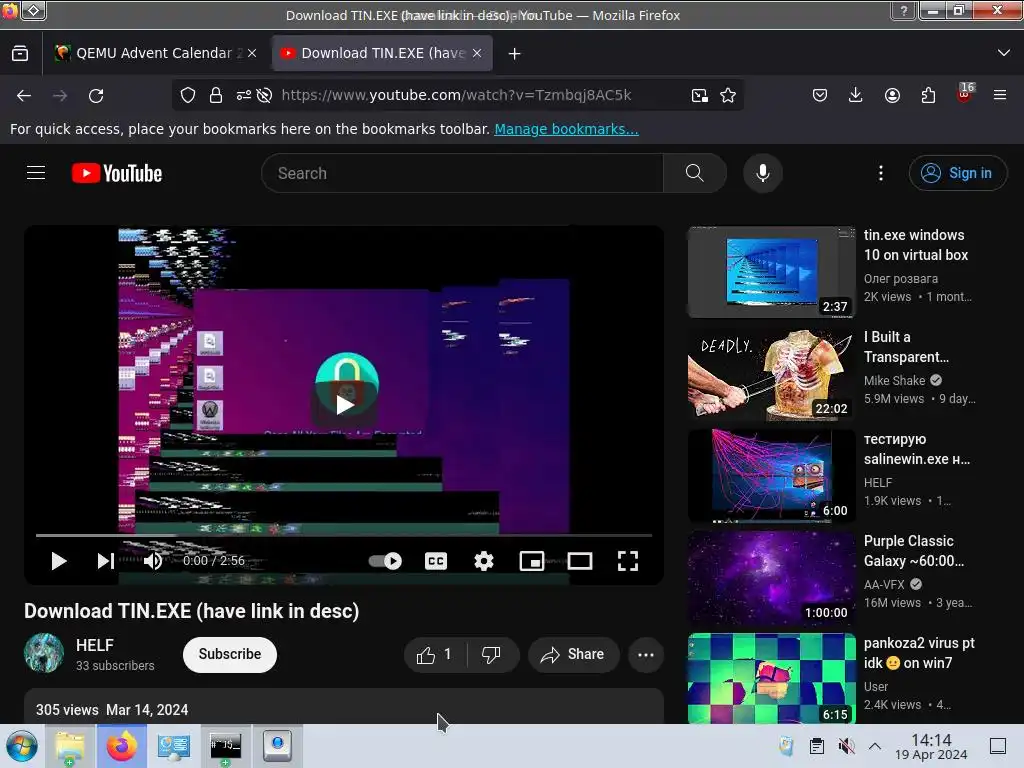Search with your voice microphone
The height and width of the screenshot is (768, 1024).
(x=763, y=173)
